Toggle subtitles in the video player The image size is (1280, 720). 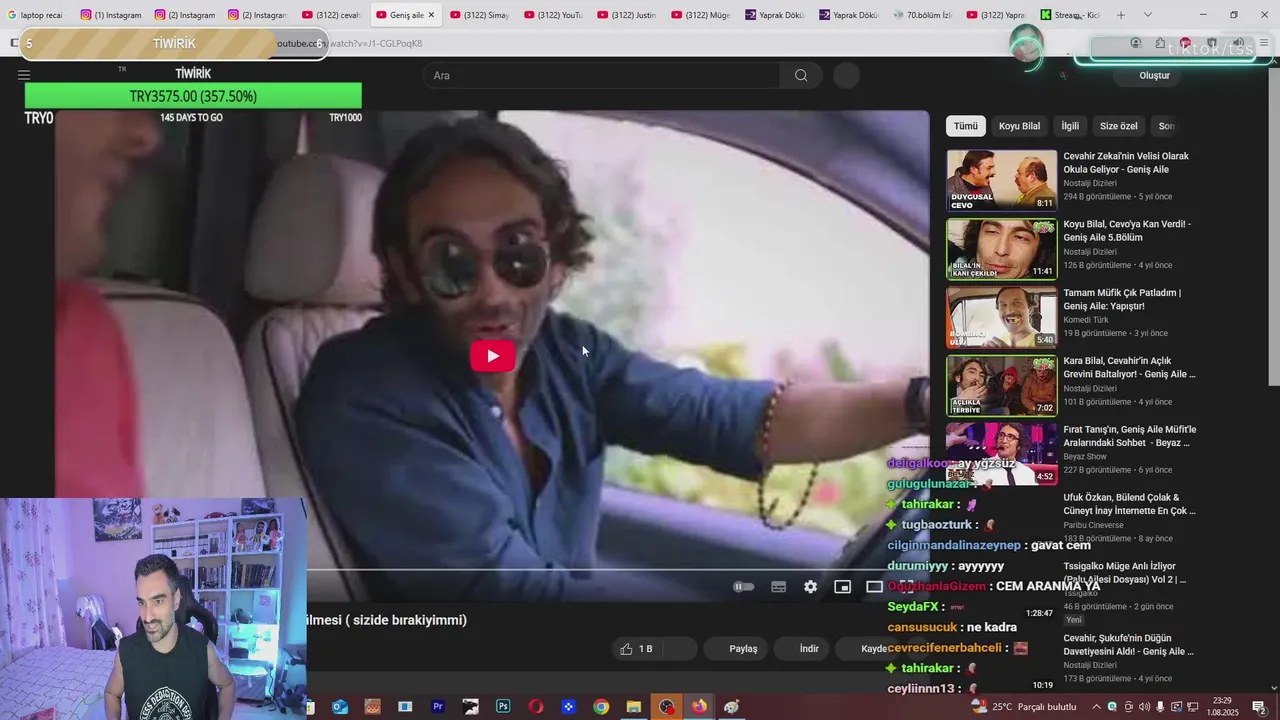[x=779, y=587]
